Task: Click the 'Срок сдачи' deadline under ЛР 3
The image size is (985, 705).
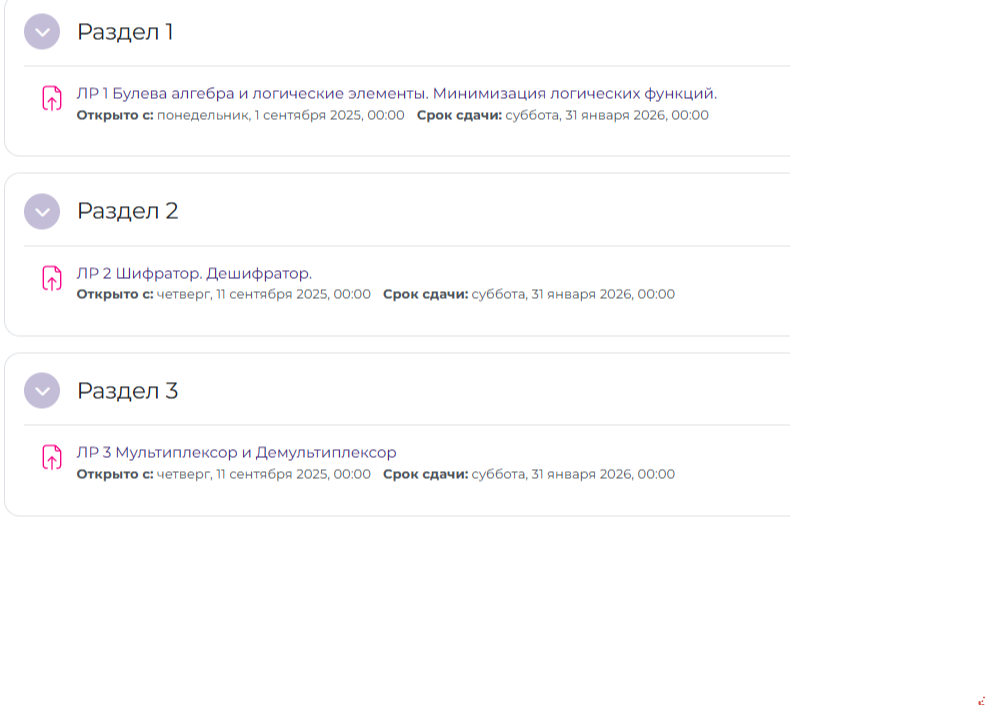Action: [572, 474]
